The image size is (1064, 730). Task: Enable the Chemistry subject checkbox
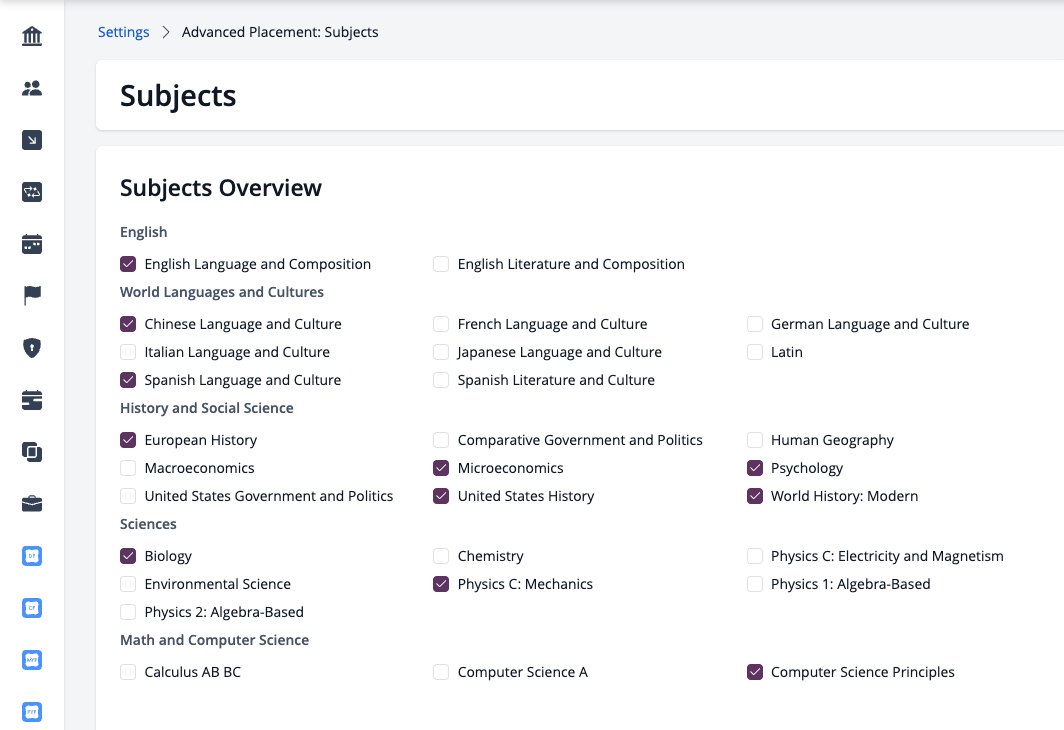pyautogui.click(x=441, y=556)
